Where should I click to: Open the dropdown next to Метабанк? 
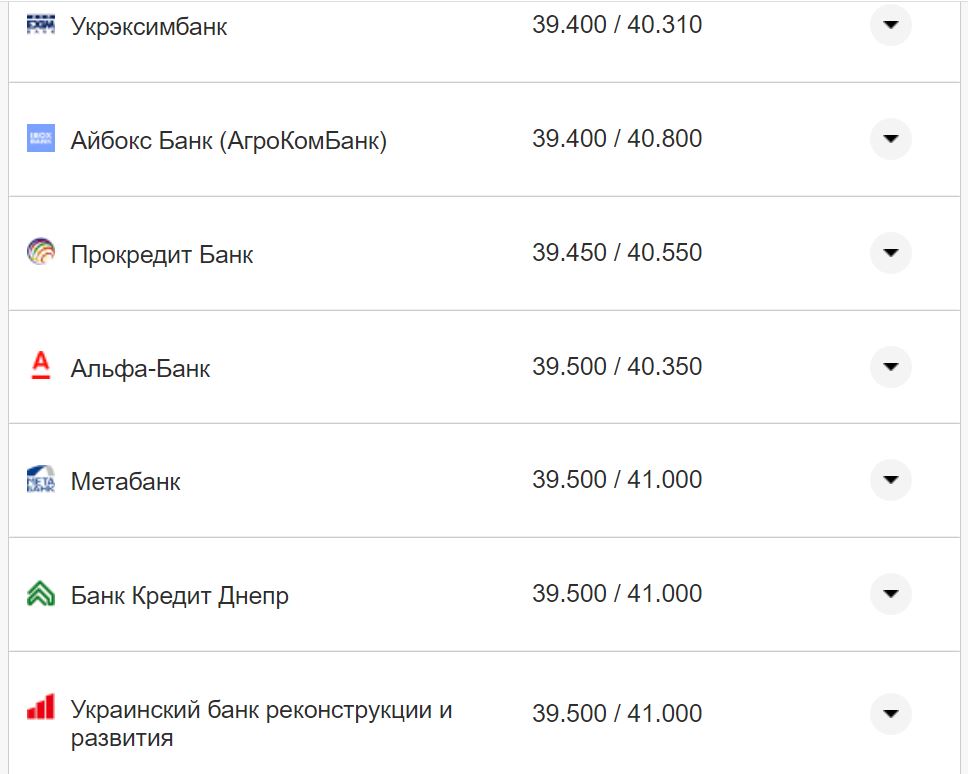point(889,480)
